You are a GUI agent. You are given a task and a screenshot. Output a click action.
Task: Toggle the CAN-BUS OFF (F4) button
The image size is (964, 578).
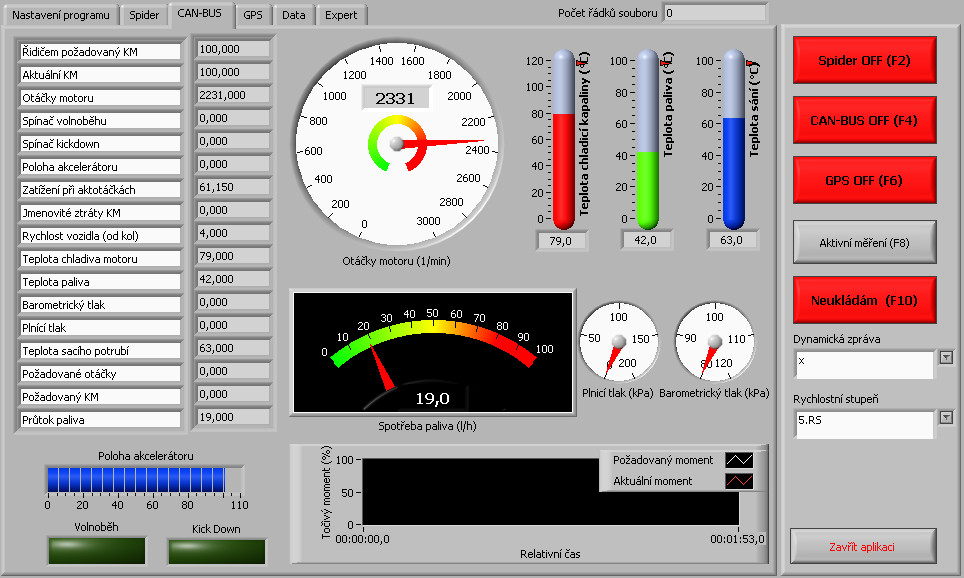click(x=864, y=121)
